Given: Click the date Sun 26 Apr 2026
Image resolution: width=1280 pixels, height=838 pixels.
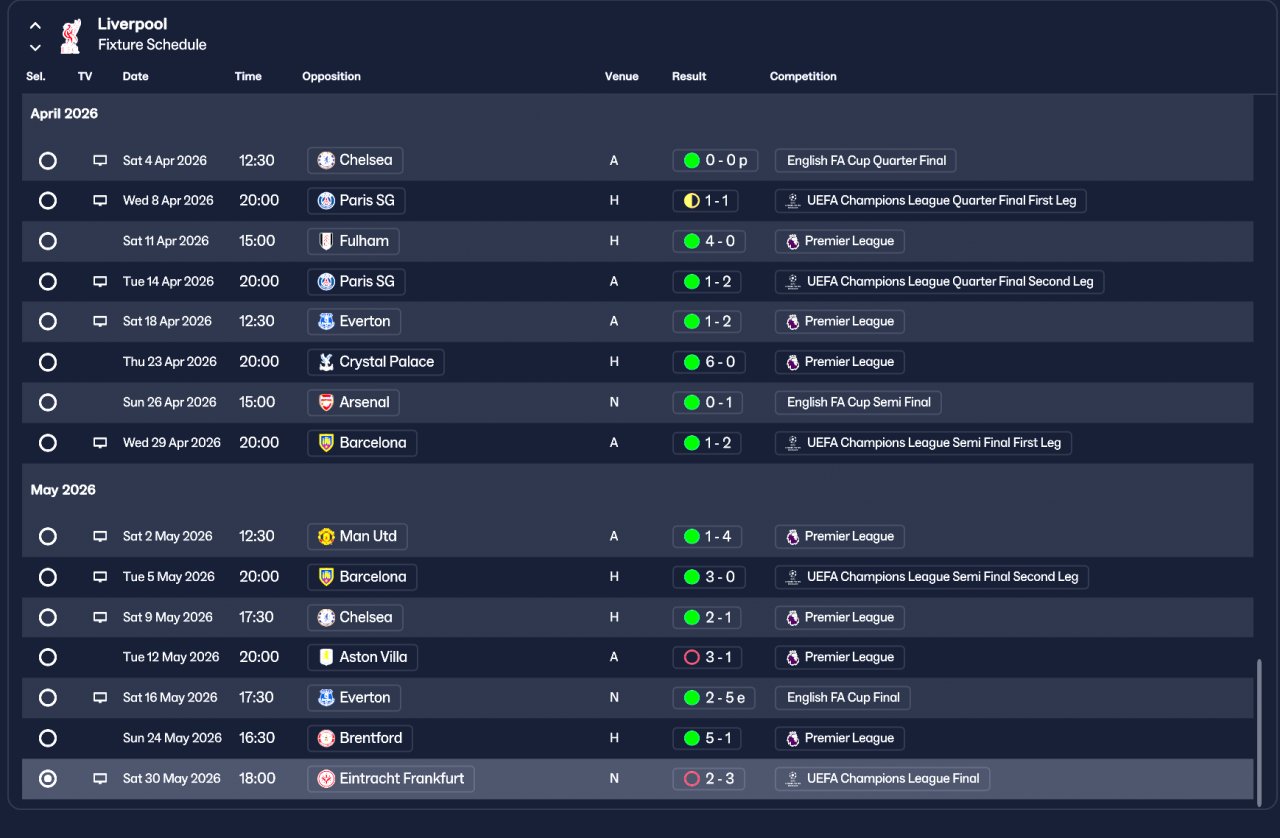Looking at the screenshot, I should point(170,402).
